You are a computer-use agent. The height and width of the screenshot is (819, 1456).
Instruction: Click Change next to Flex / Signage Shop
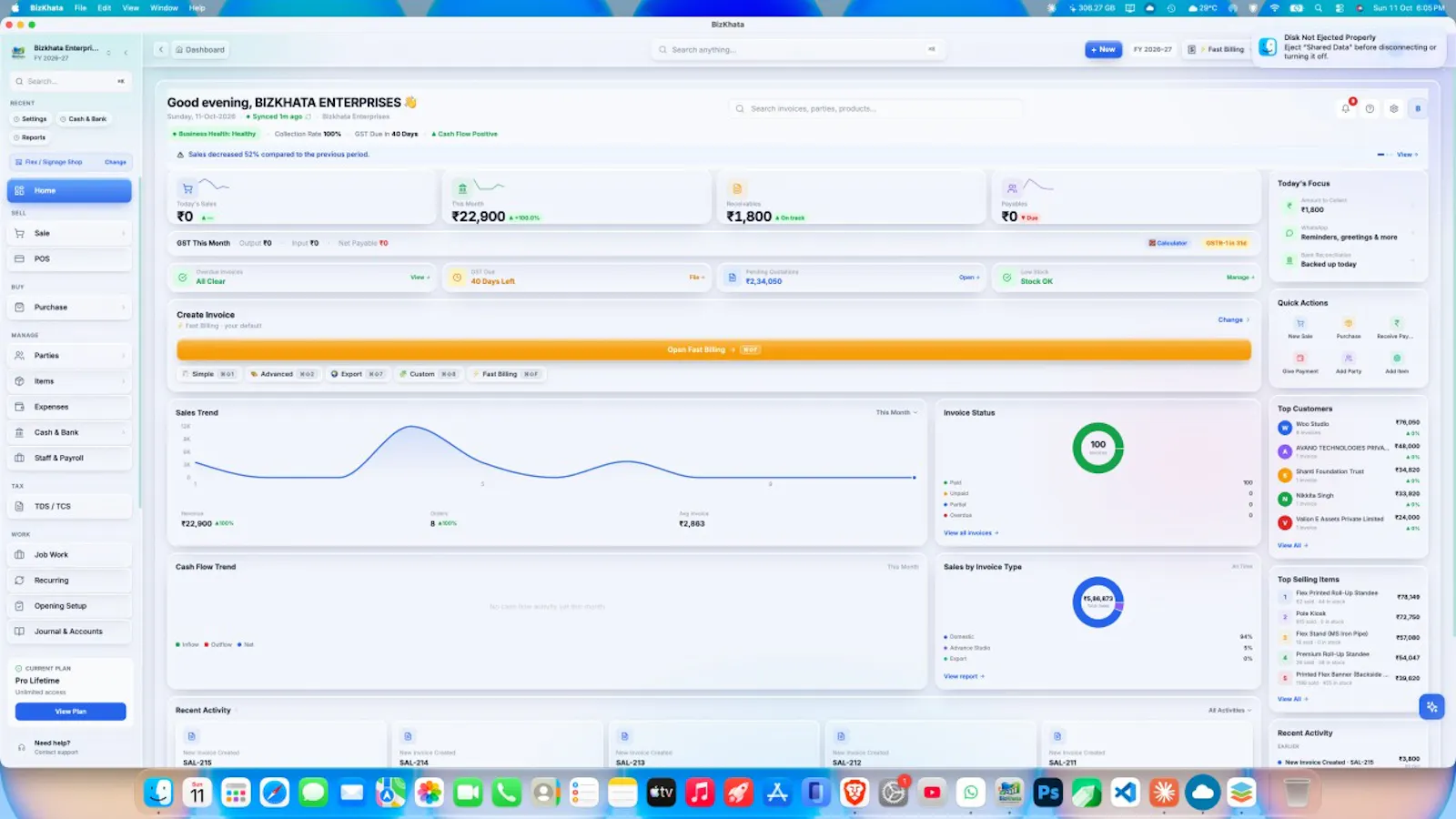coord(116,162)
